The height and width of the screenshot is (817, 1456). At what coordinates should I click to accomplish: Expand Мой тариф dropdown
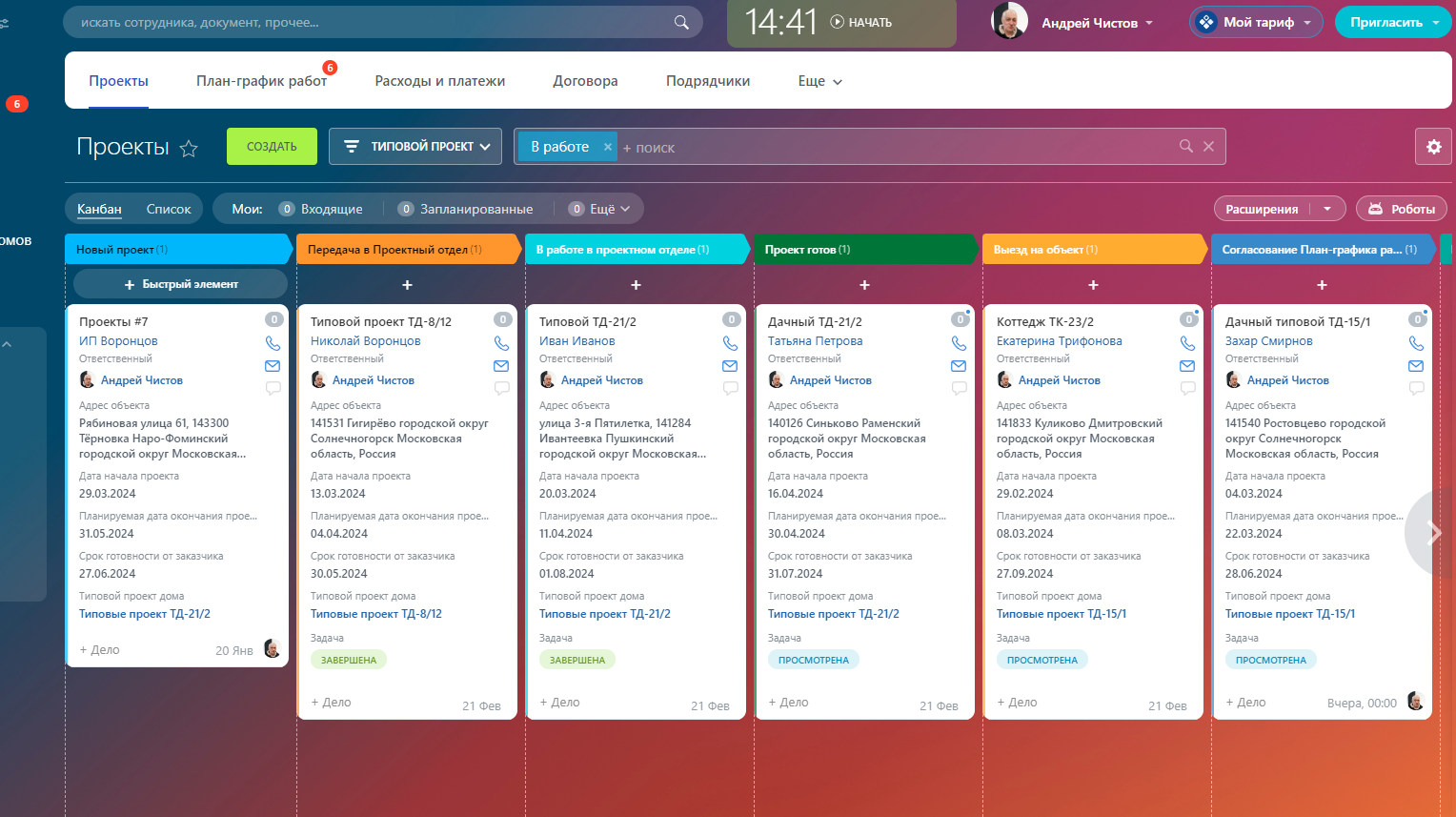[1257, 22]
